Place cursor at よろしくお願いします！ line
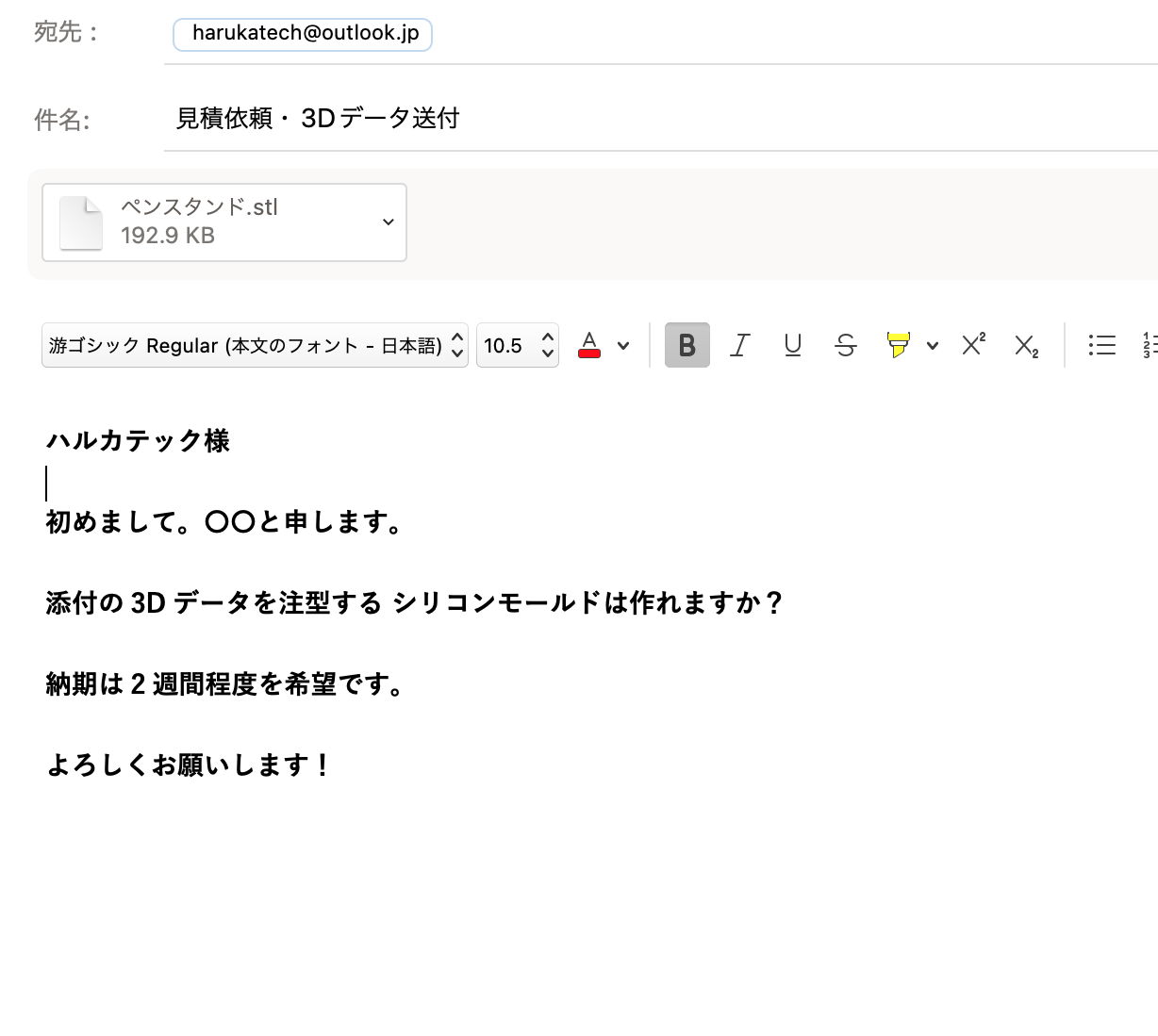The width and height of the screenshot is (1158, 1036). [x=189, y=765]
